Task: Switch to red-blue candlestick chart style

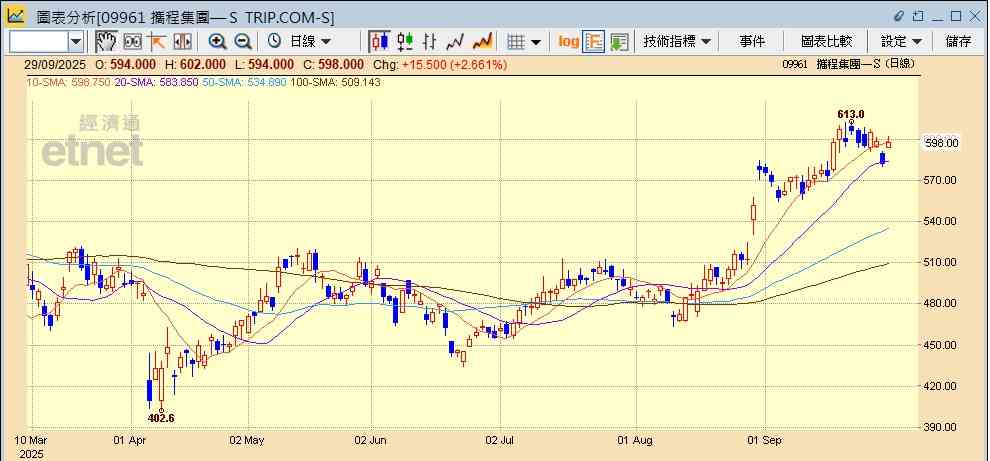Action: click(x=379, y=42)
